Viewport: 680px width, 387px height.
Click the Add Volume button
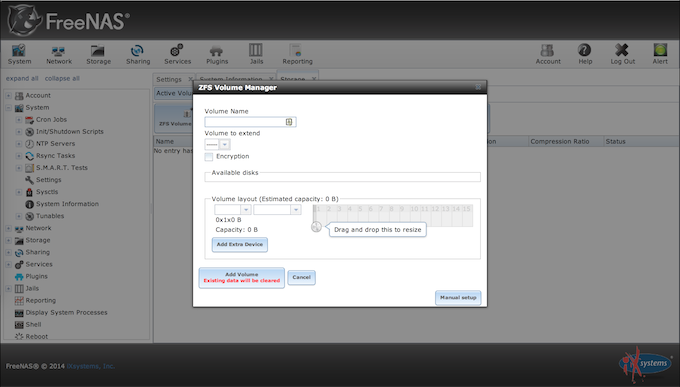[242, 278]
